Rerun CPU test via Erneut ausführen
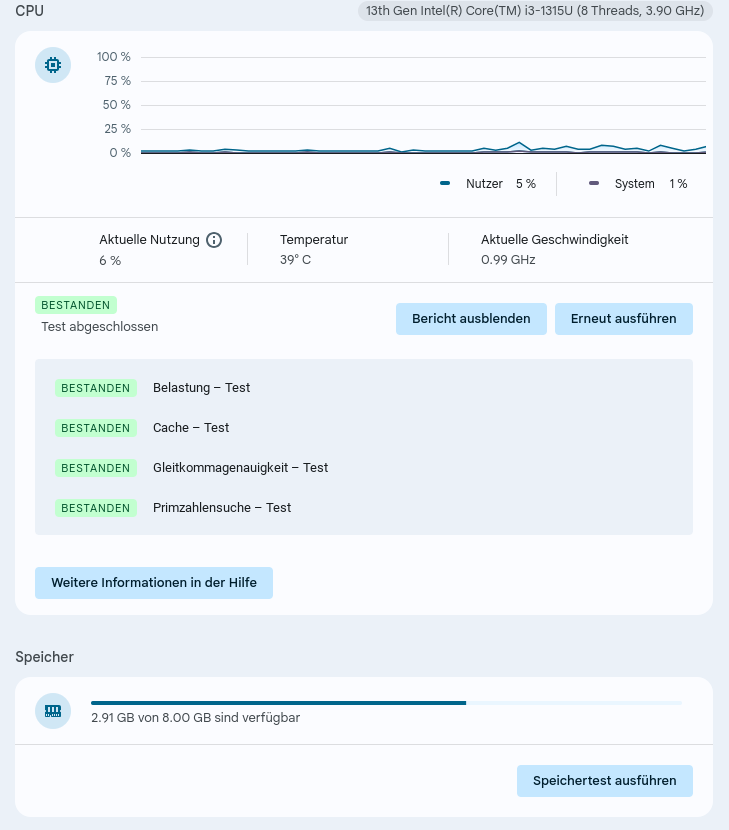Viewport: 729px width, 830px height. pyautogui.click(x=623, y=319)
